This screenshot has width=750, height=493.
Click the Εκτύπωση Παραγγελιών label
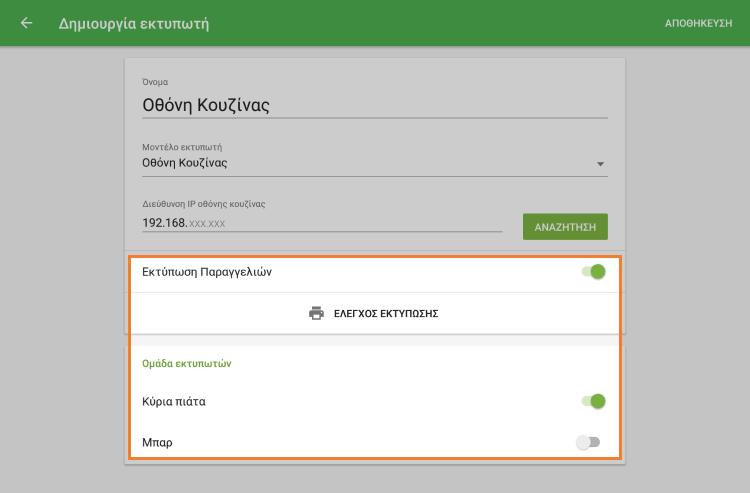(x=207, y=271)
